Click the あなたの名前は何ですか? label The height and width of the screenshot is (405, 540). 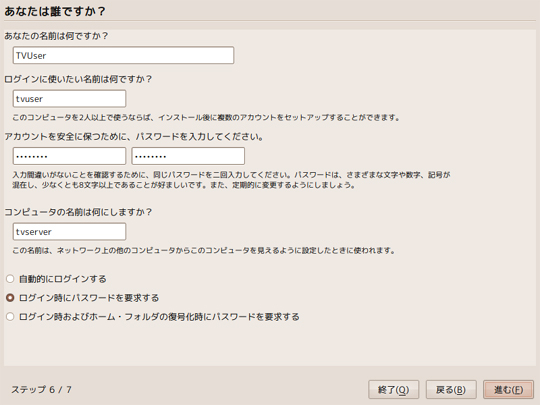click(x=56, y=36)
